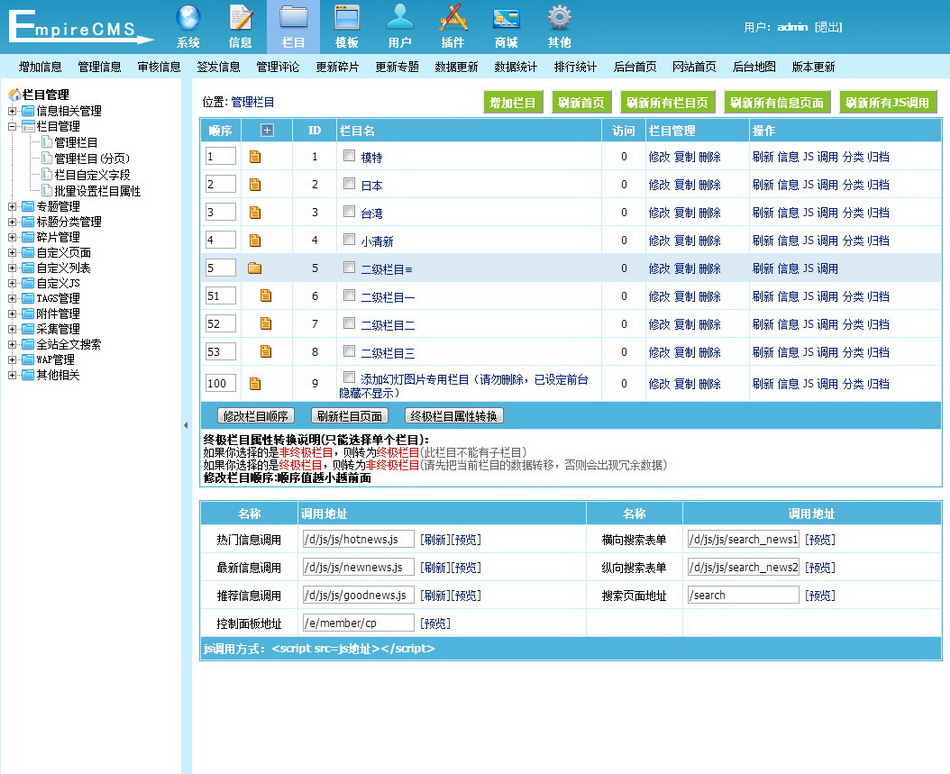Screen dimensions: 950x774
Task: Open the 版本更新 menu item
Action: [x=813, y=67]
